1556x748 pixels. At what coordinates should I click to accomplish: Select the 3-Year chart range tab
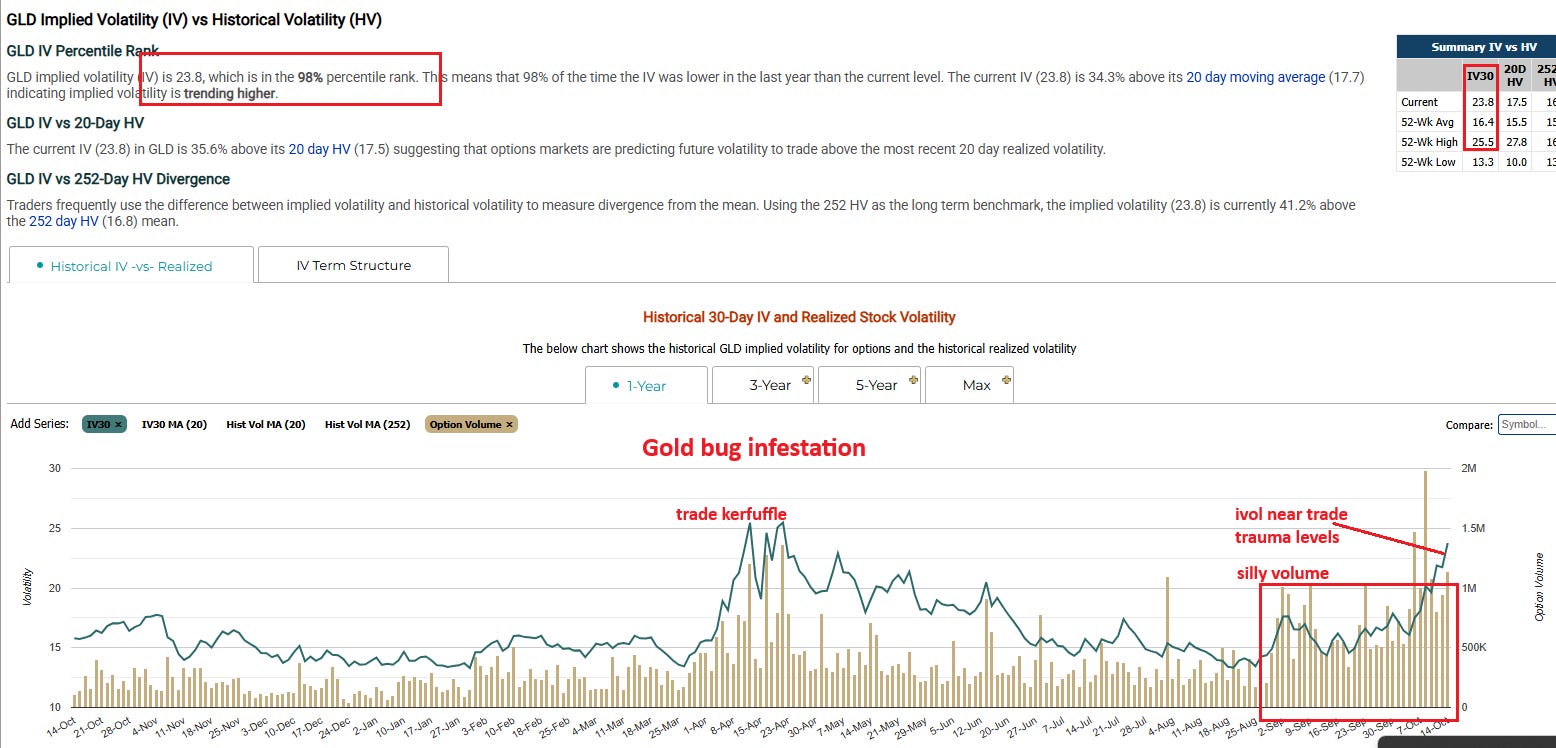coord(764,385)
